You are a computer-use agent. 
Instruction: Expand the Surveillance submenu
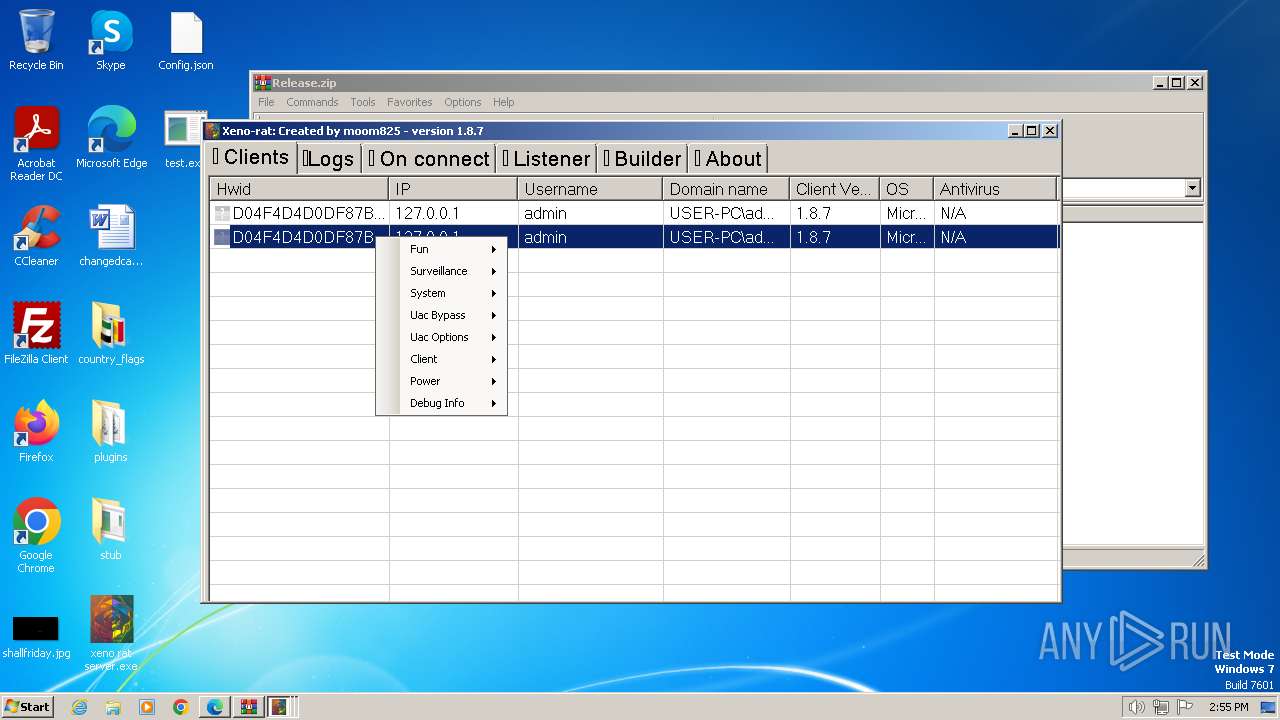click(441, 271)
